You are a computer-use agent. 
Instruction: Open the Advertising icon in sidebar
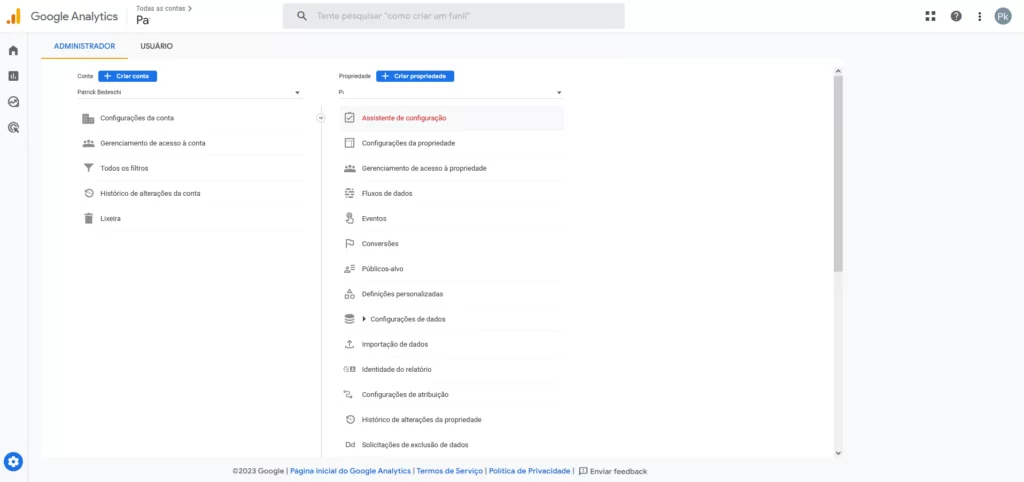tap(13, 127)
